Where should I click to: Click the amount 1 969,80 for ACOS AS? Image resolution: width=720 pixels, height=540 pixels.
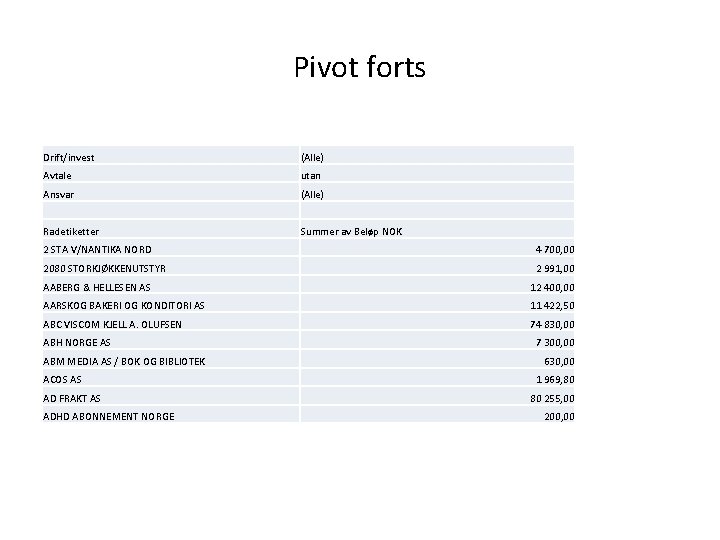pos(553,379)
